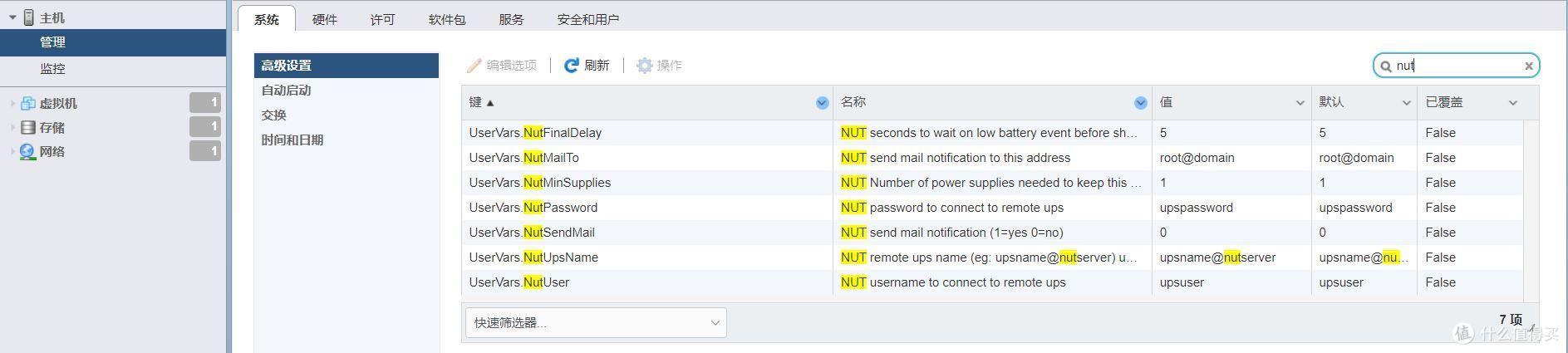Expand the value column header menu
This screenshot has height=353, width=1568.
pos(1300,103)
